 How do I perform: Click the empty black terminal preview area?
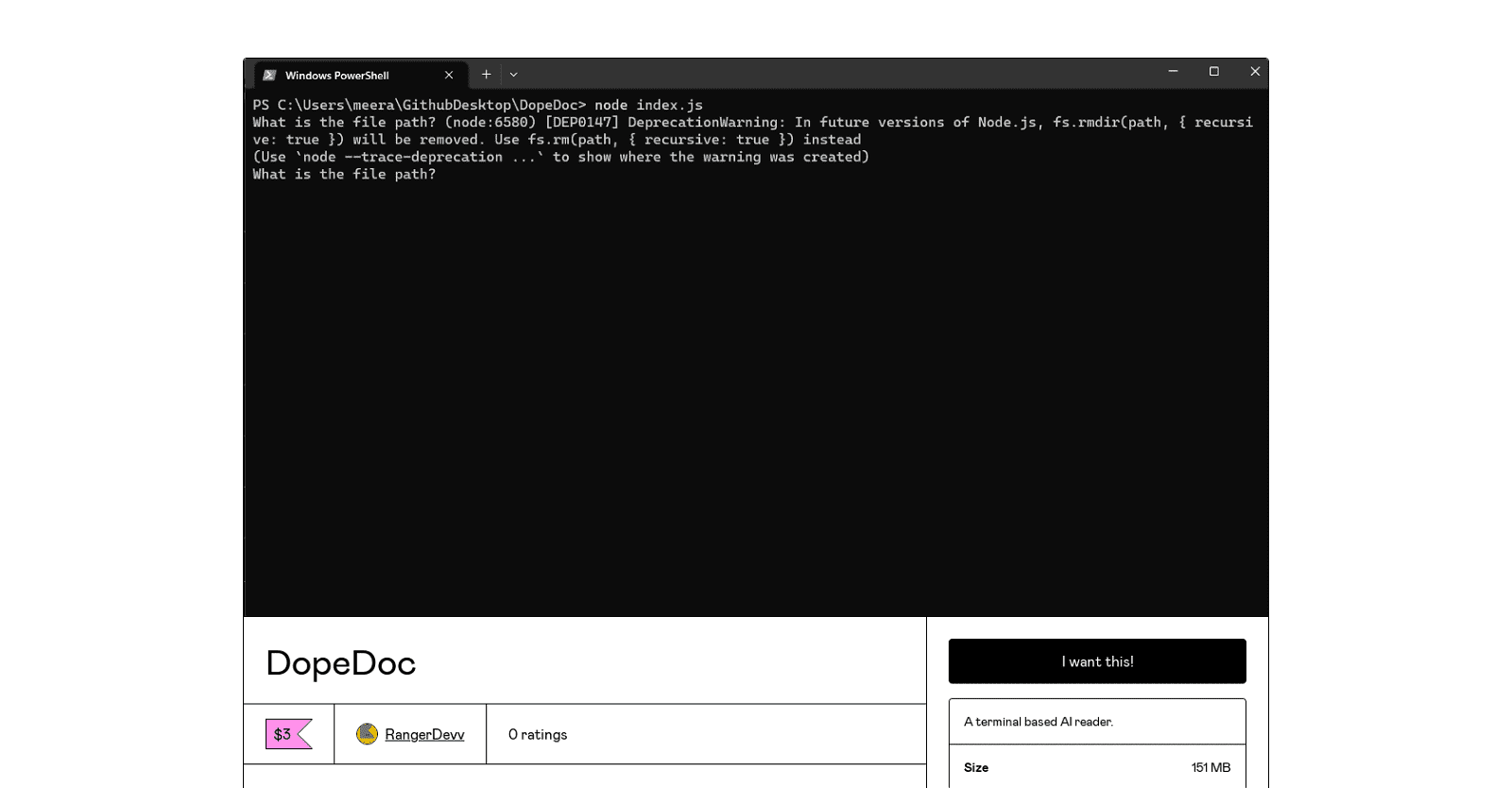[756, 397]
